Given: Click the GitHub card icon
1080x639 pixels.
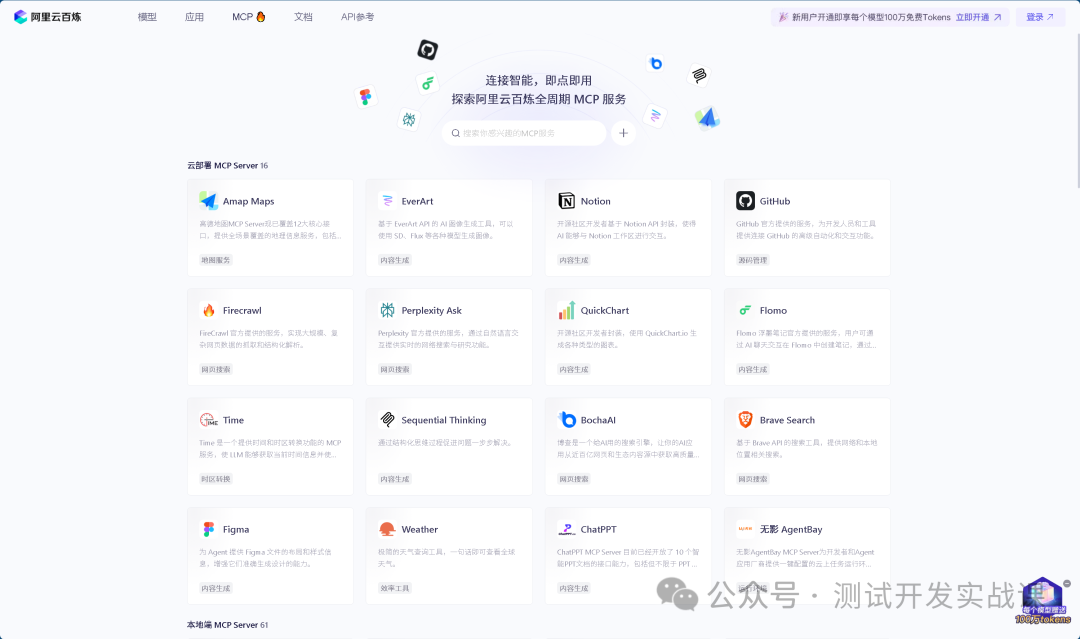Looking at the screenshot, I should tap(745, 200).
